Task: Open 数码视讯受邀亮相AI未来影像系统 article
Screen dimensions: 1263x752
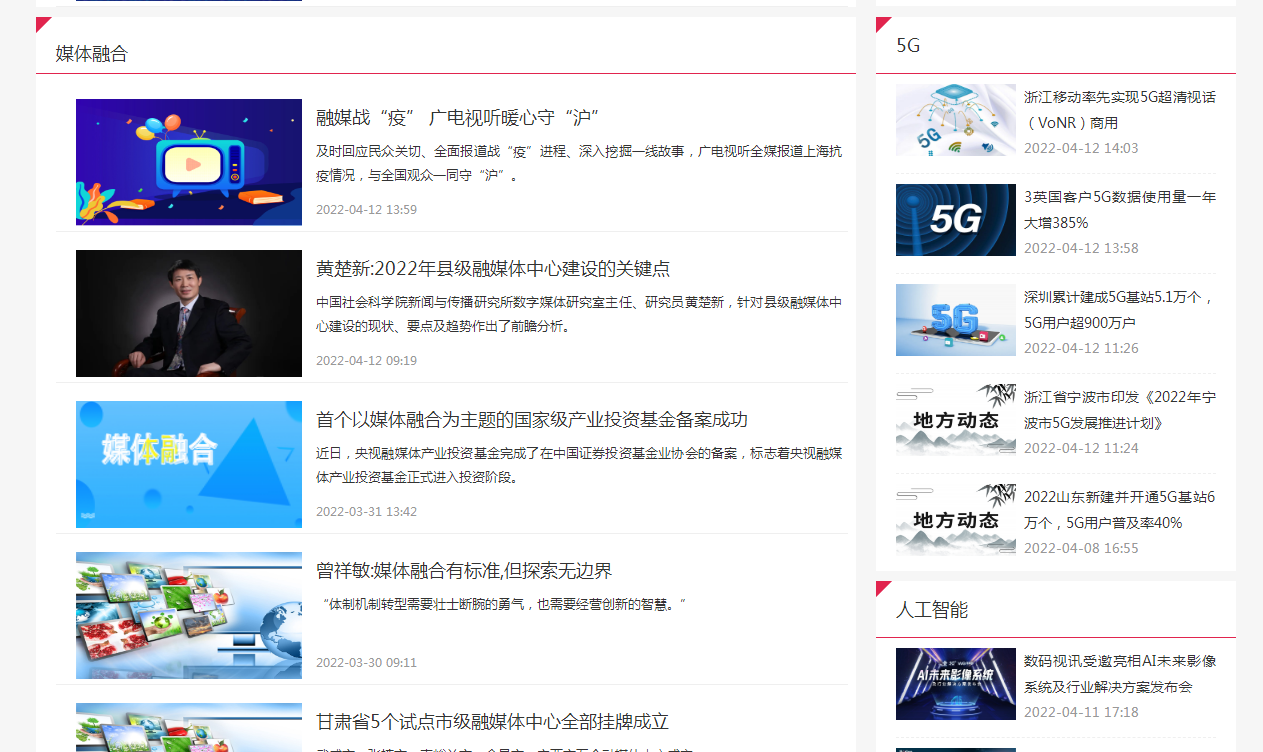Action: (x=1120, y=674)
